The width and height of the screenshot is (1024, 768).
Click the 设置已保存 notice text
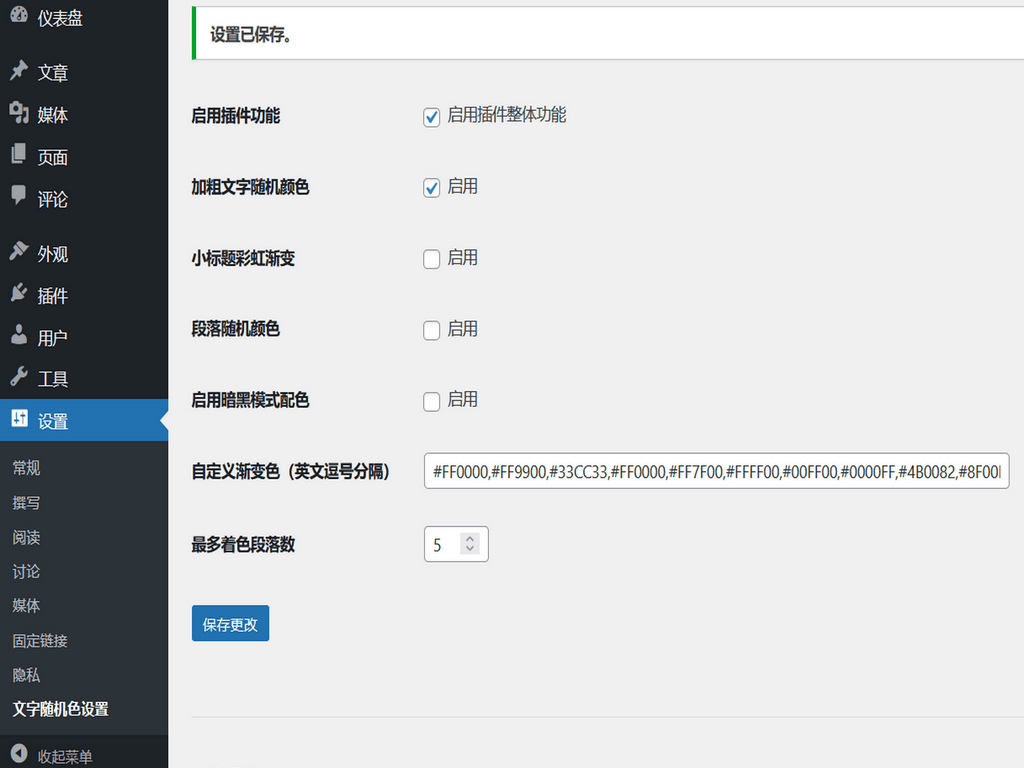pos(251,35)
